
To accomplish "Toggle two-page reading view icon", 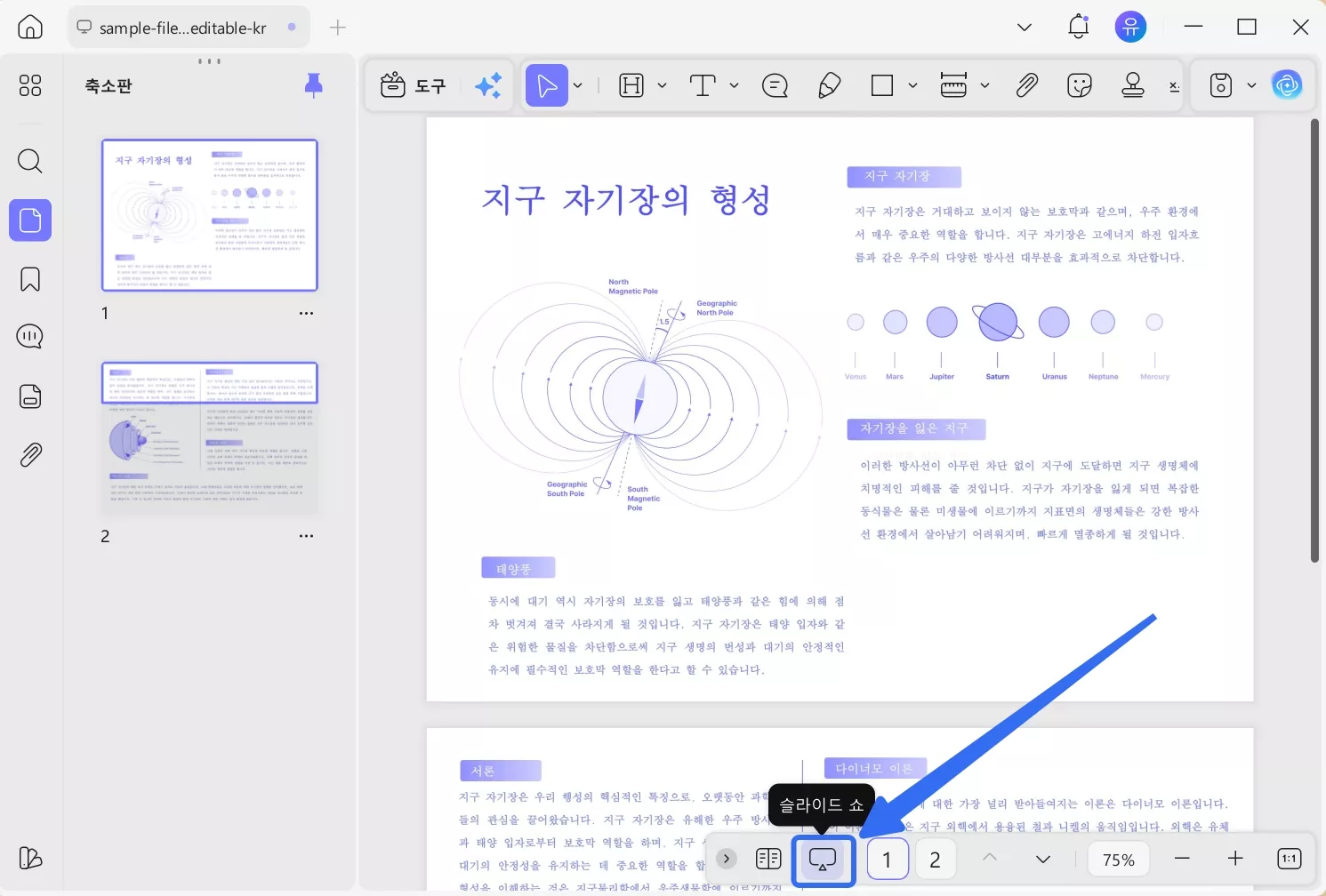I will coord(768,859).
